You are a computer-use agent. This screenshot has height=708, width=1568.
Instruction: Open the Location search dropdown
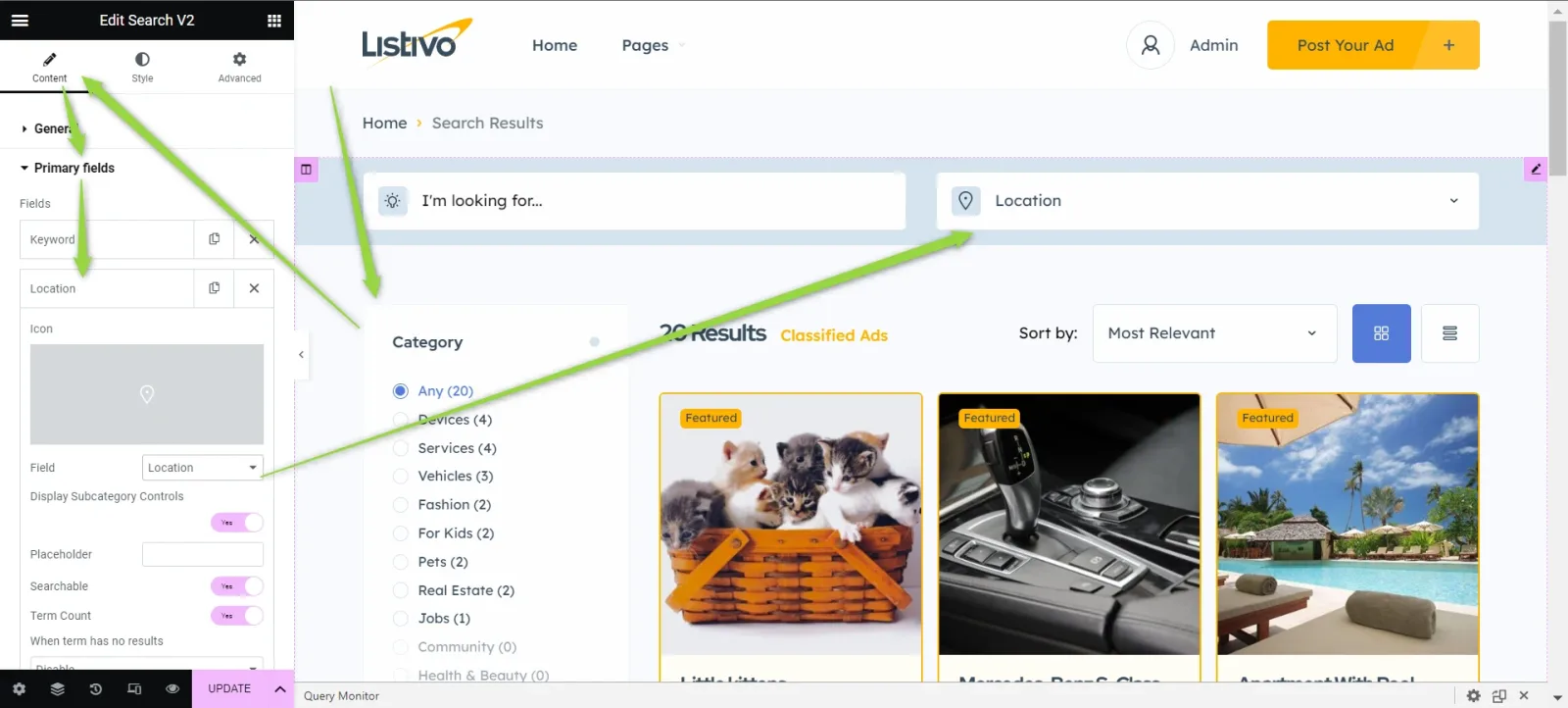(x=1207, y=201)
